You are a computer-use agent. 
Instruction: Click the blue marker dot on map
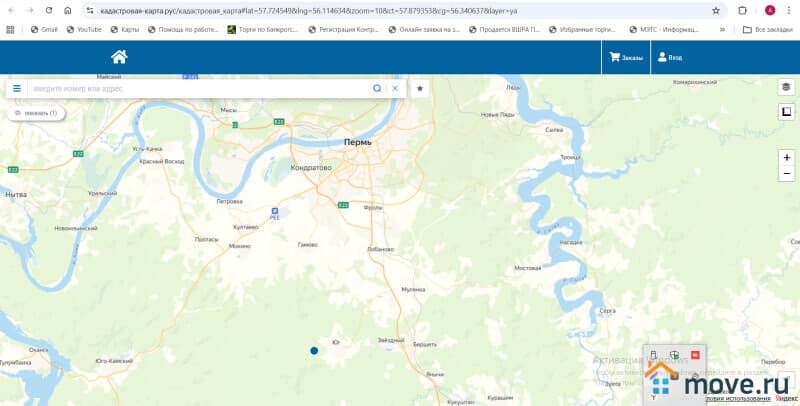pyautogui.click(x=314, y=350)
